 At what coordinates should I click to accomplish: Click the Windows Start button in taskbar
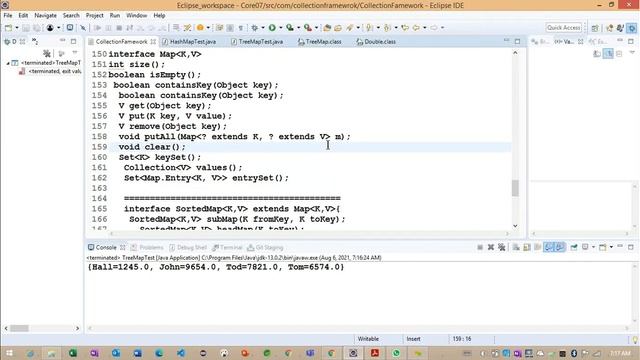point(8,353)
